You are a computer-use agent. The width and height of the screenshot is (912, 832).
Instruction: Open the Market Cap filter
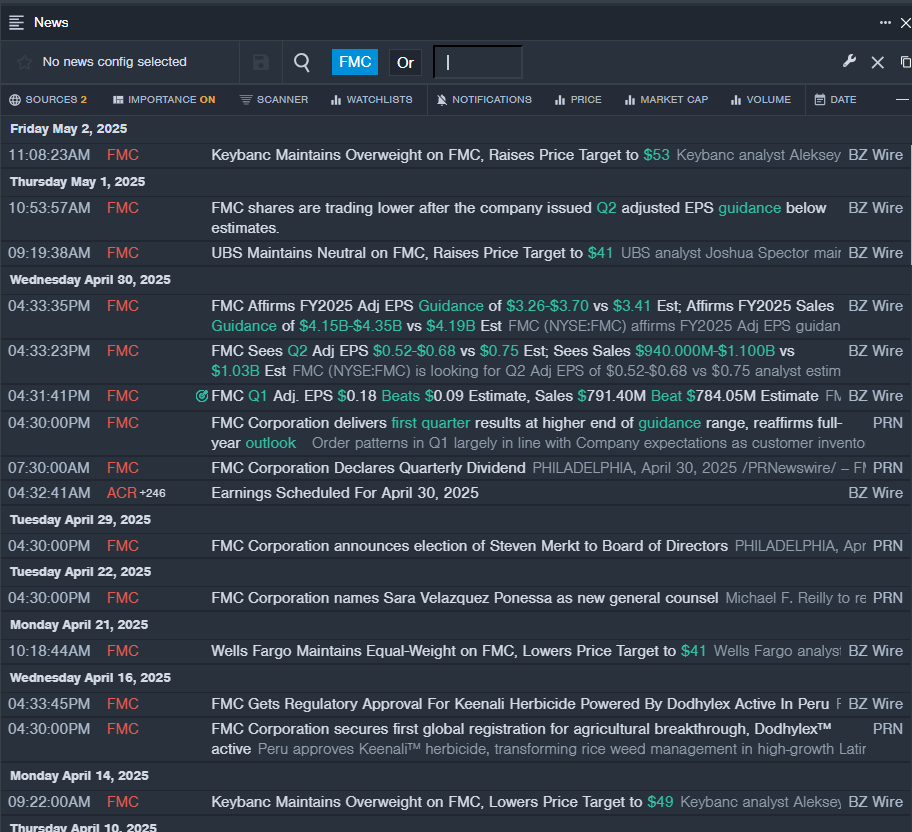(x=667, y=100)
